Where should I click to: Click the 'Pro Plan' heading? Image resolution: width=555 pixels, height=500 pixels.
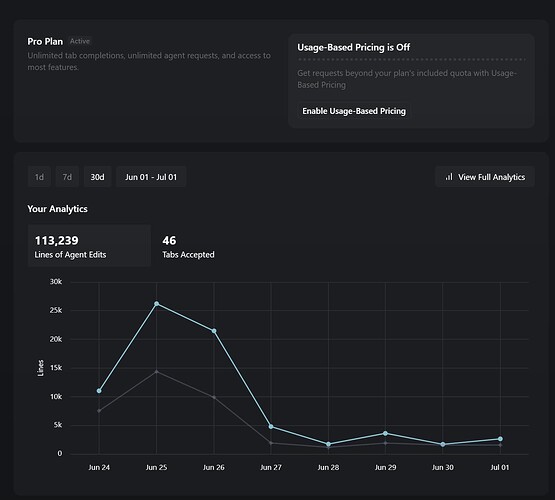[45, 41]
